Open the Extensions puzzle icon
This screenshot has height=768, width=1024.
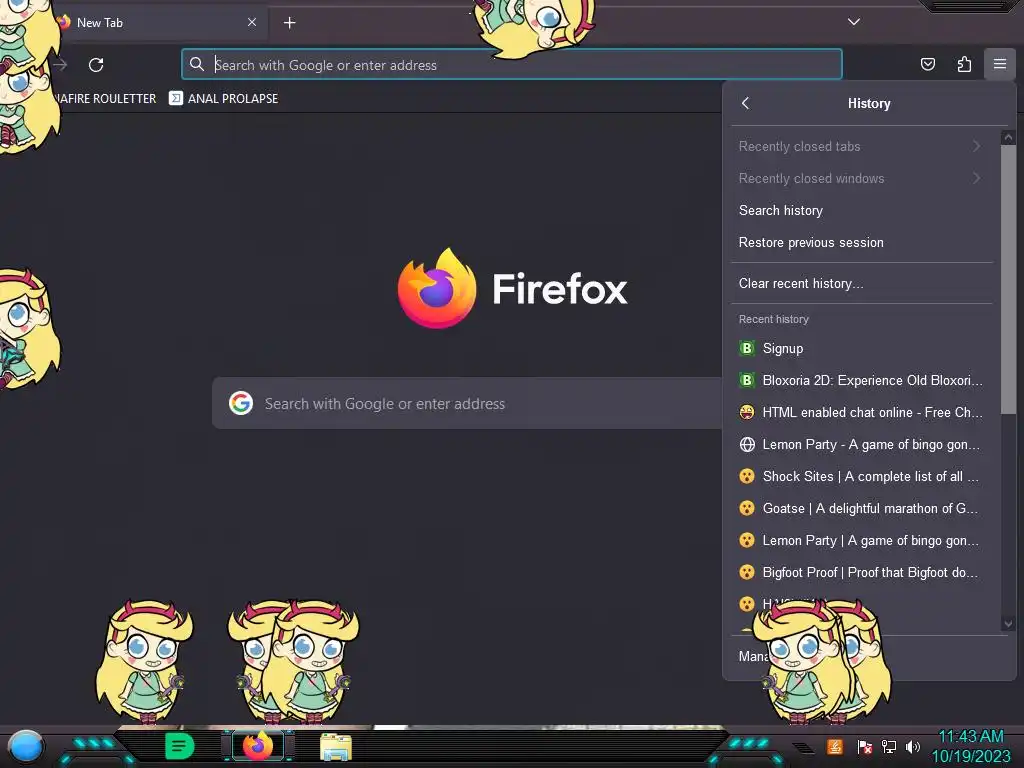tap(964, 64)
